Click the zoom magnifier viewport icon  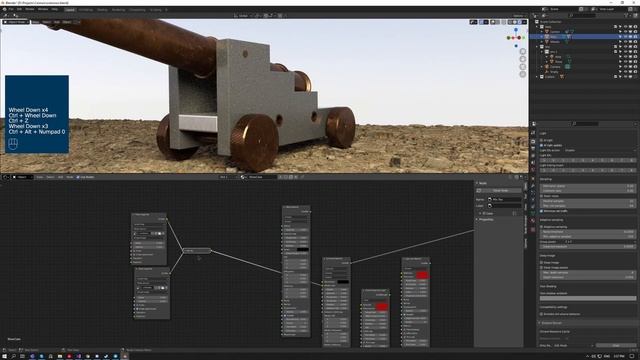click(523, 51)
